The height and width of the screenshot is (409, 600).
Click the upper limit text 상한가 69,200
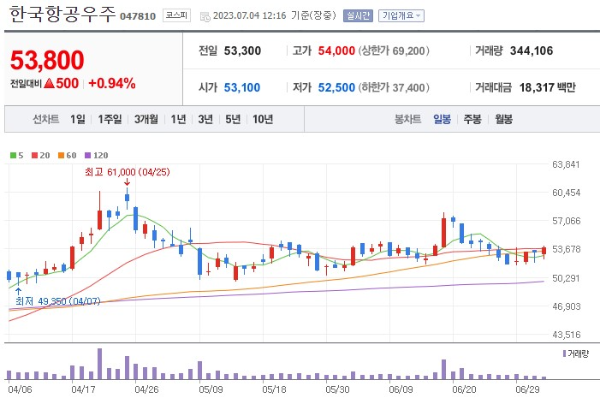tap(393, 51)
